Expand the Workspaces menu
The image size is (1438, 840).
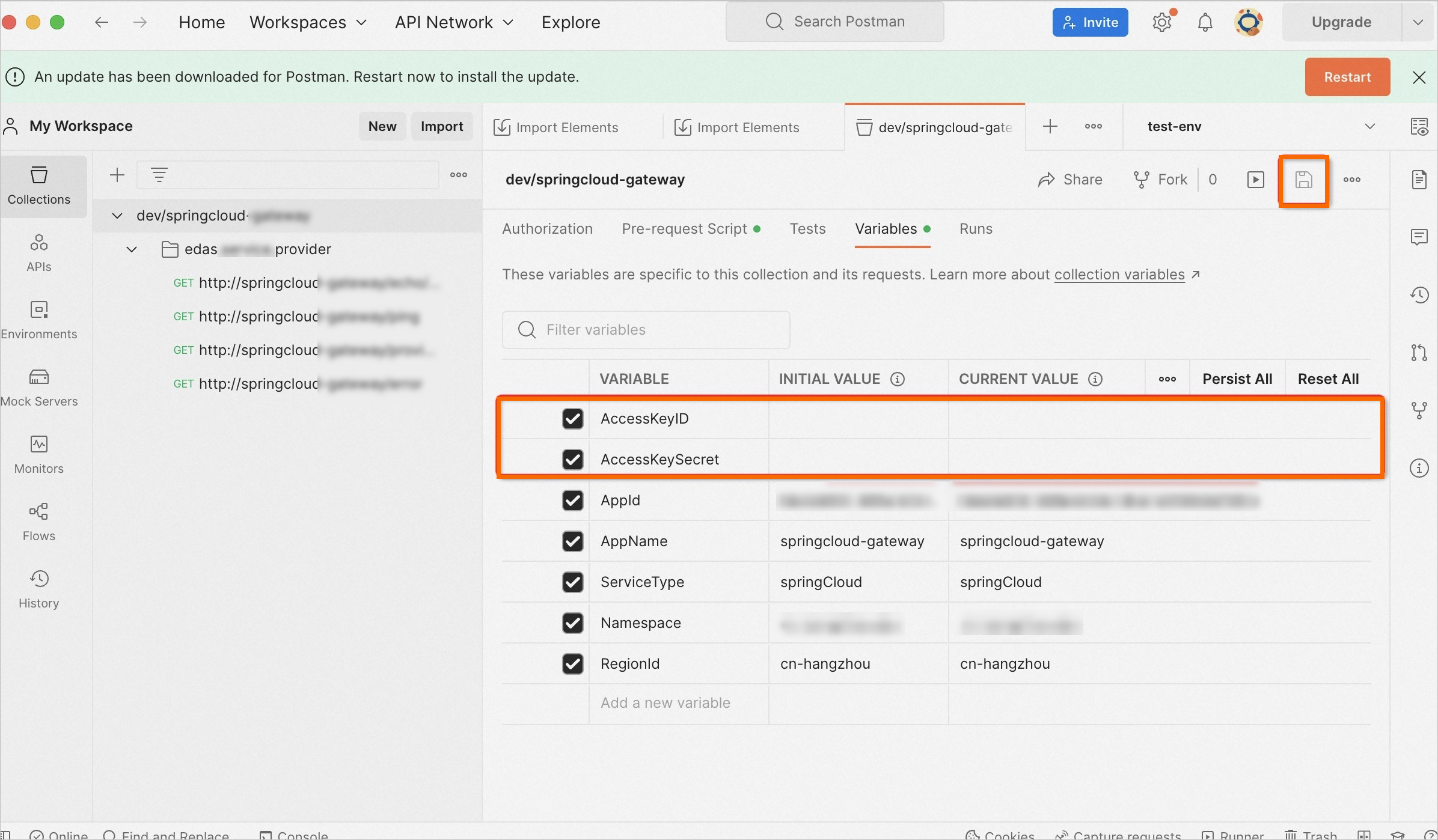308,22
